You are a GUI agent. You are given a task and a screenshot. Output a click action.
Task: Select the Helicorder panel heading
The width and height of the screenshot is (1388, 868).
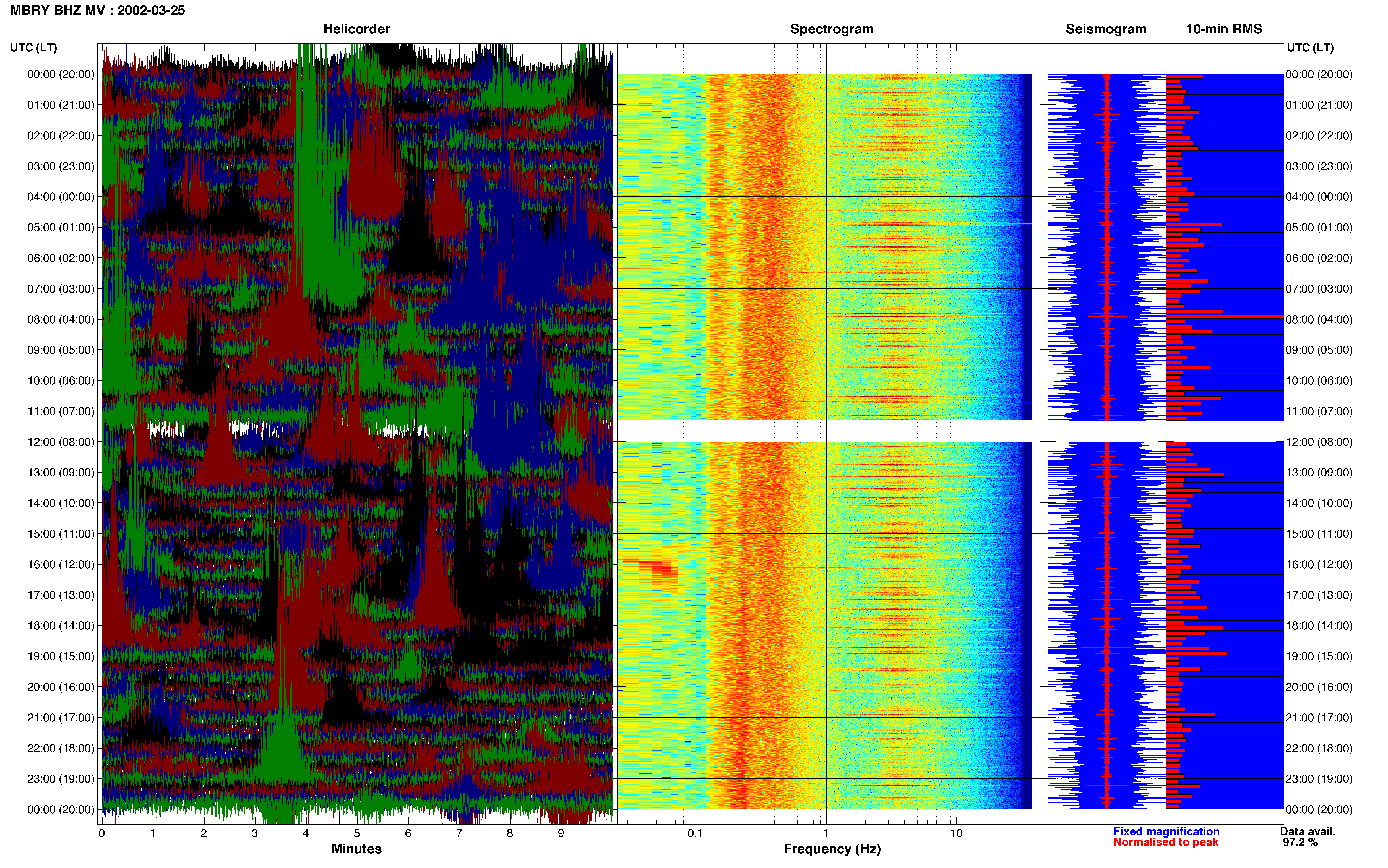click(x=356, y=29)
